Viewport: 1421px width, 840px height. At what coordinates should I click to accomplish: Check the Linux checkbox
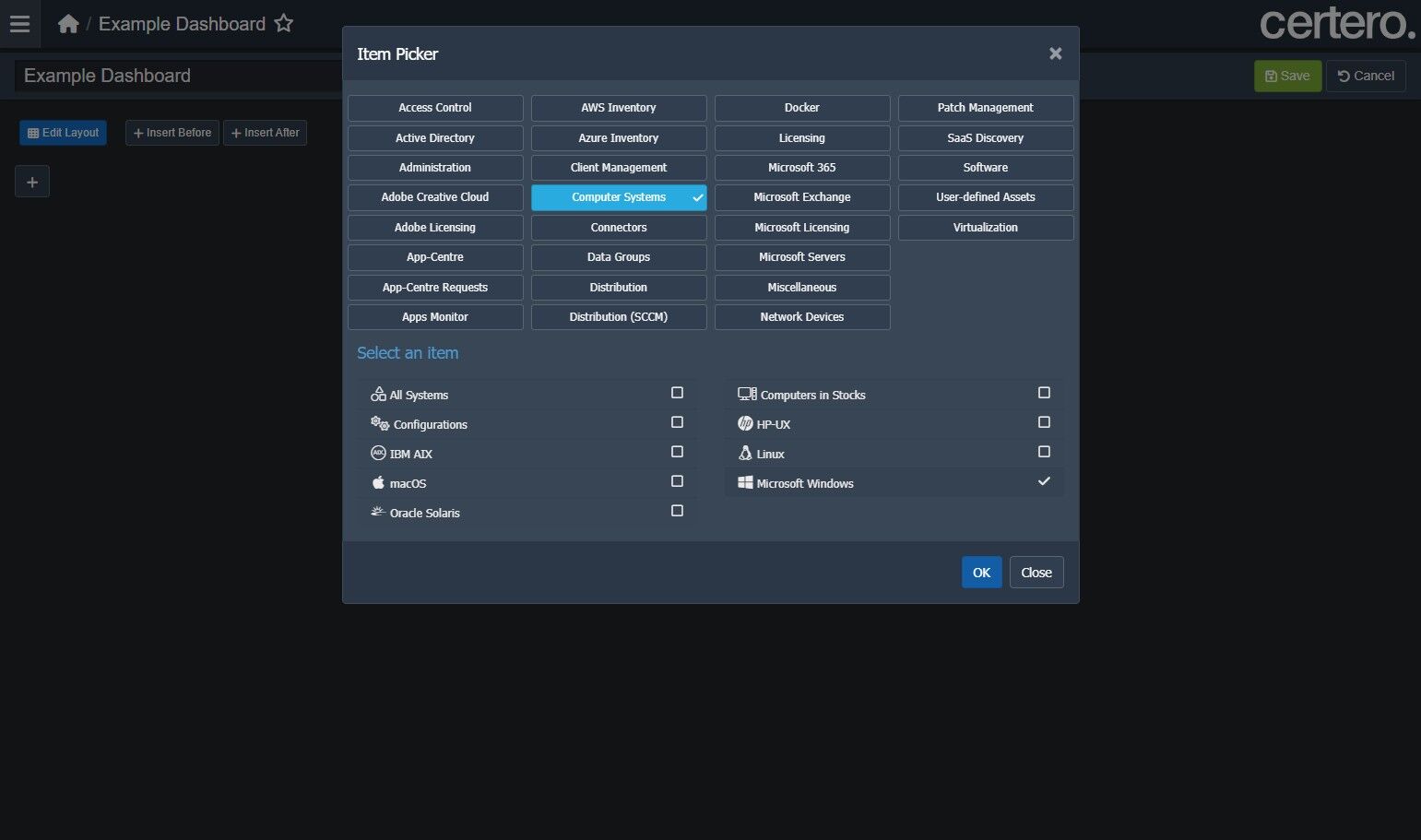pos(1044,452)
